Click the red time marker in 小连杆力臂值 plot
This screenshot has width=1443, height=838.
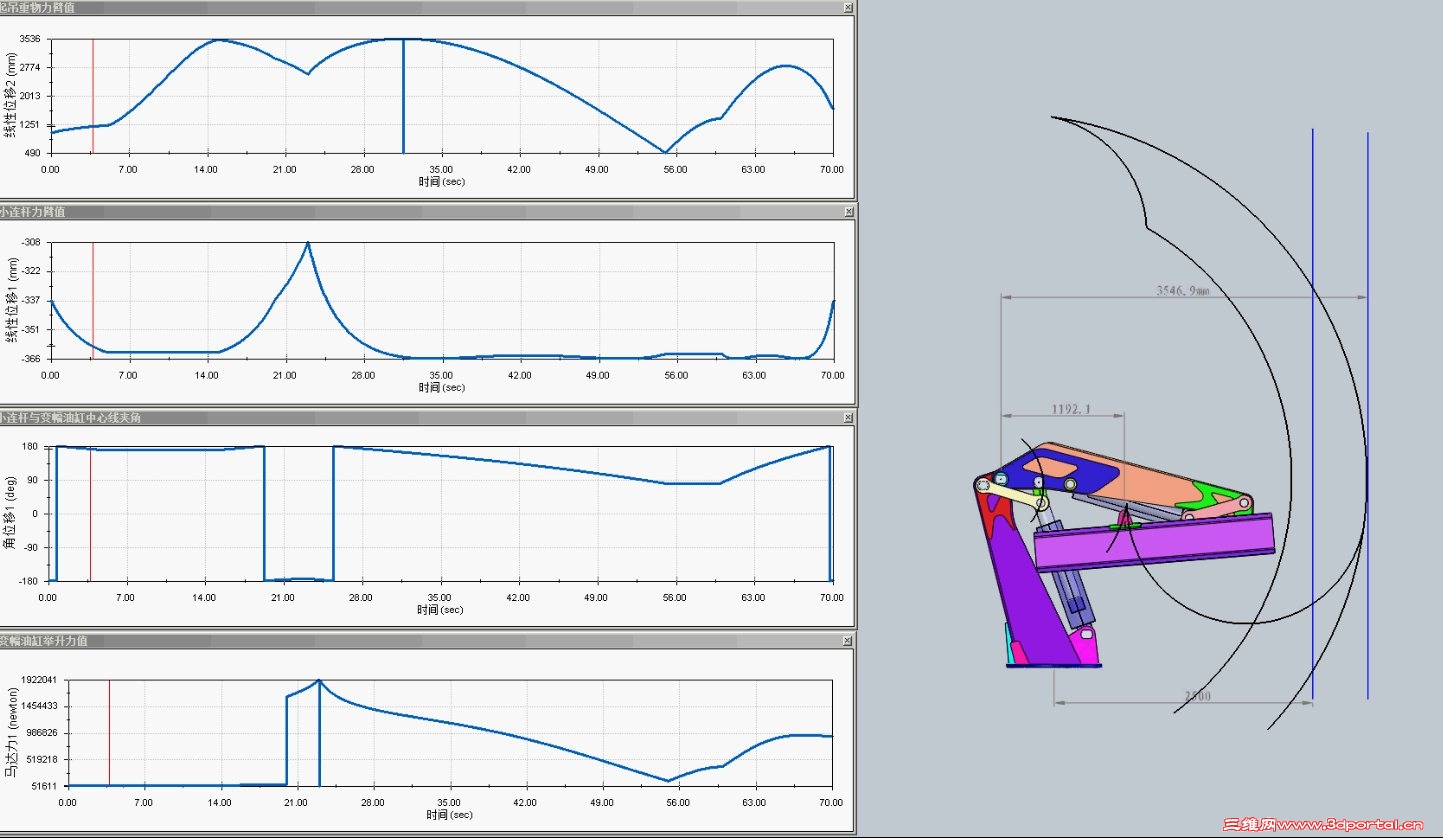point(93,300)
